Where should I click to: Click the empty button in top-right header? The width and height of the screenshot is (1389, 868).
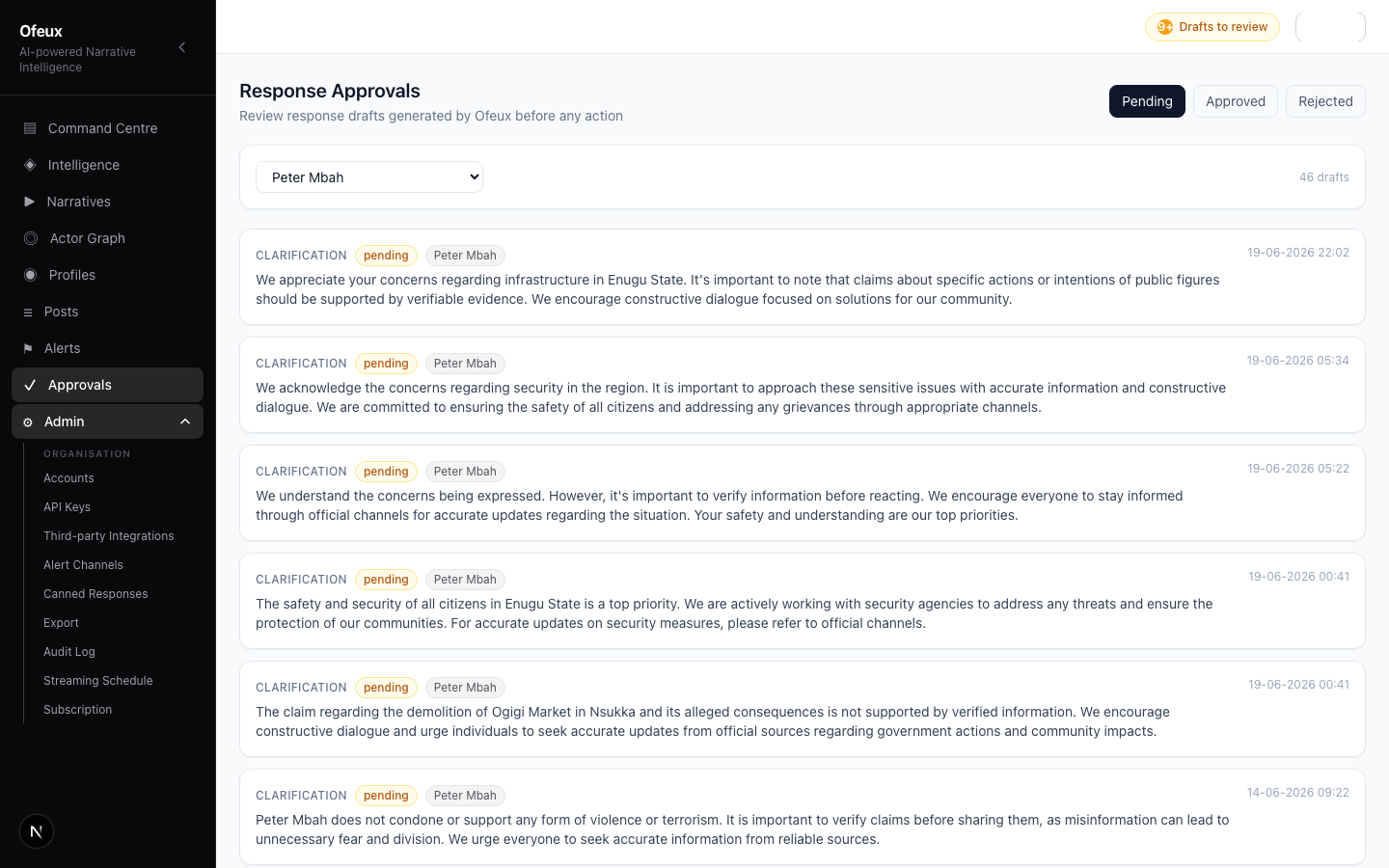tap(1330, 27)
